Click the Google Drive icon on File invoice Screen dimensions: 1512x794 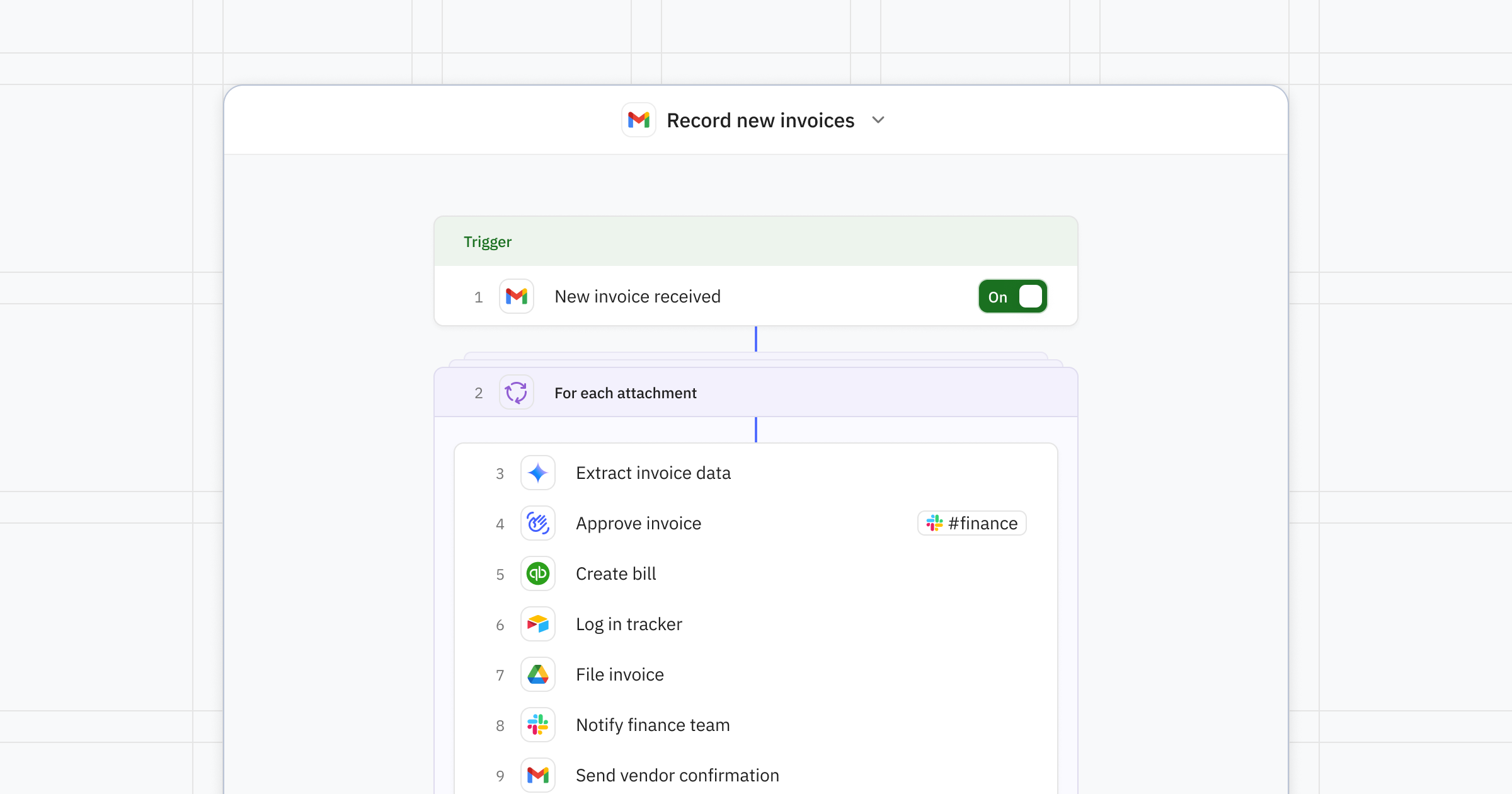point(538,674)
